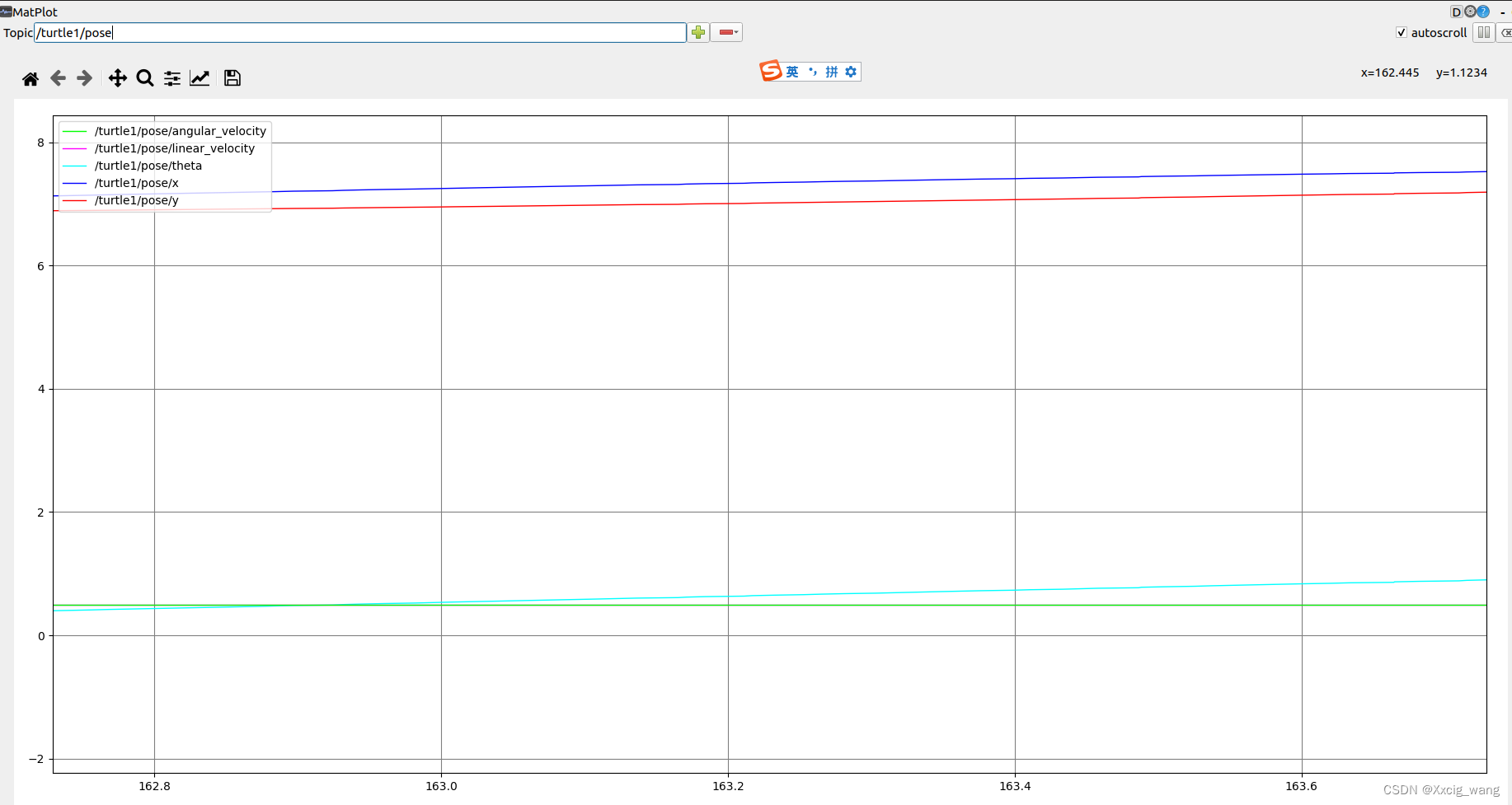Image resolution: width=1512 pixels, height=805 pixels.
Task: Go forward to next plot view
Action: (x=84, y=78)
